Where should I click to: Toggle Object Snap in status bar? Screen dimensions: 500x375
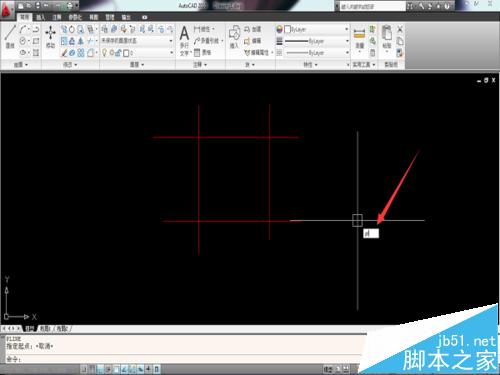coord(116,369)
